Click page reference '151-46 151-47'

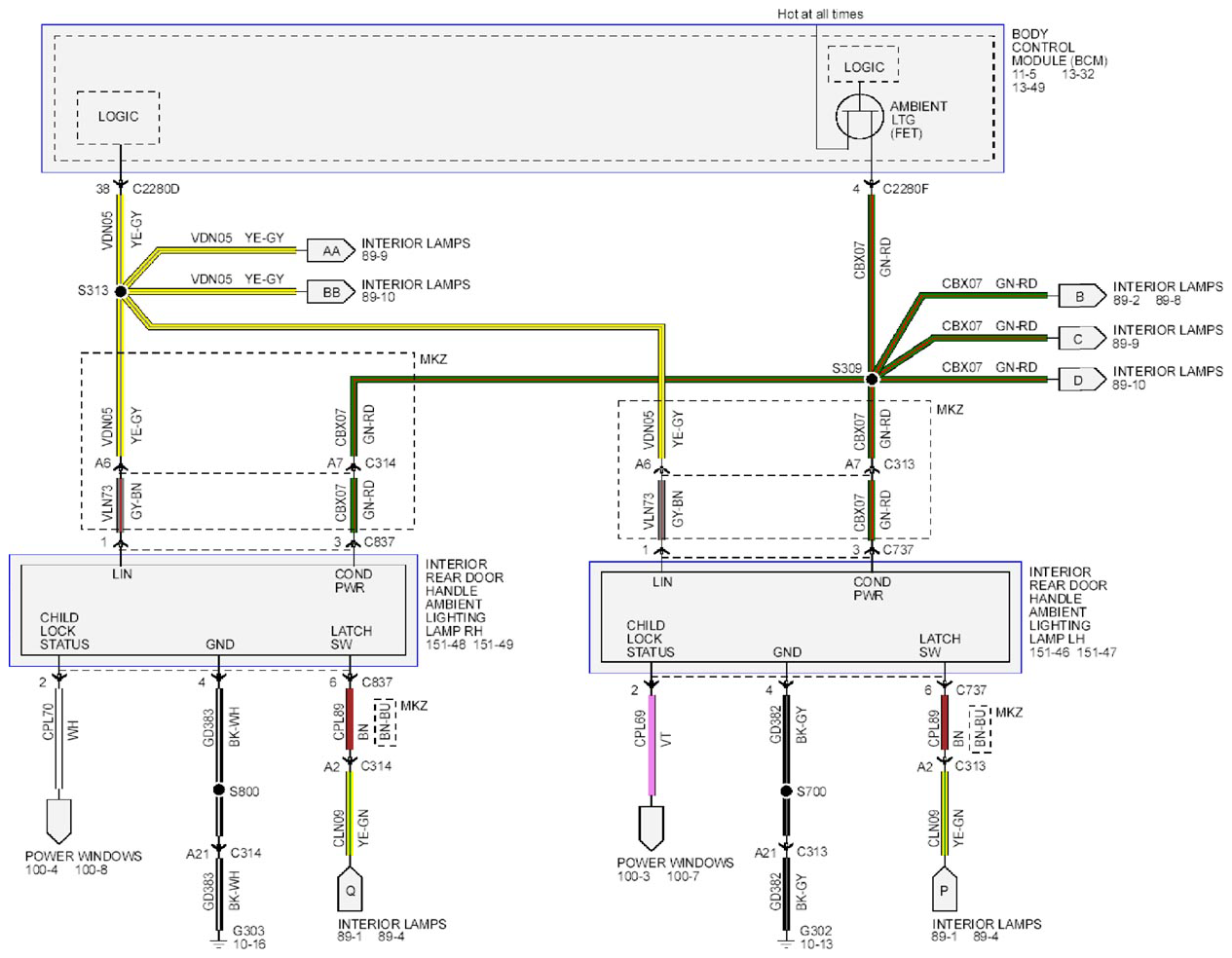click(x=1073, y=652)
